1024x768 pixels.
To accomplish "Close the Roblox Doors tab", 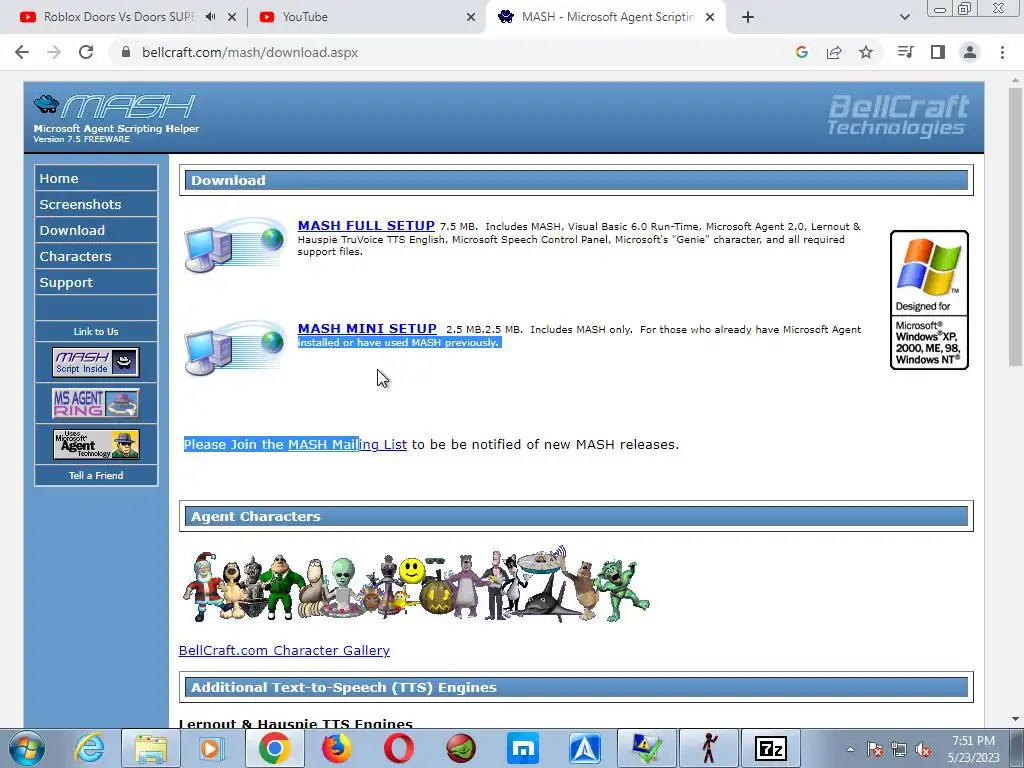I will (x=232, y=17).
